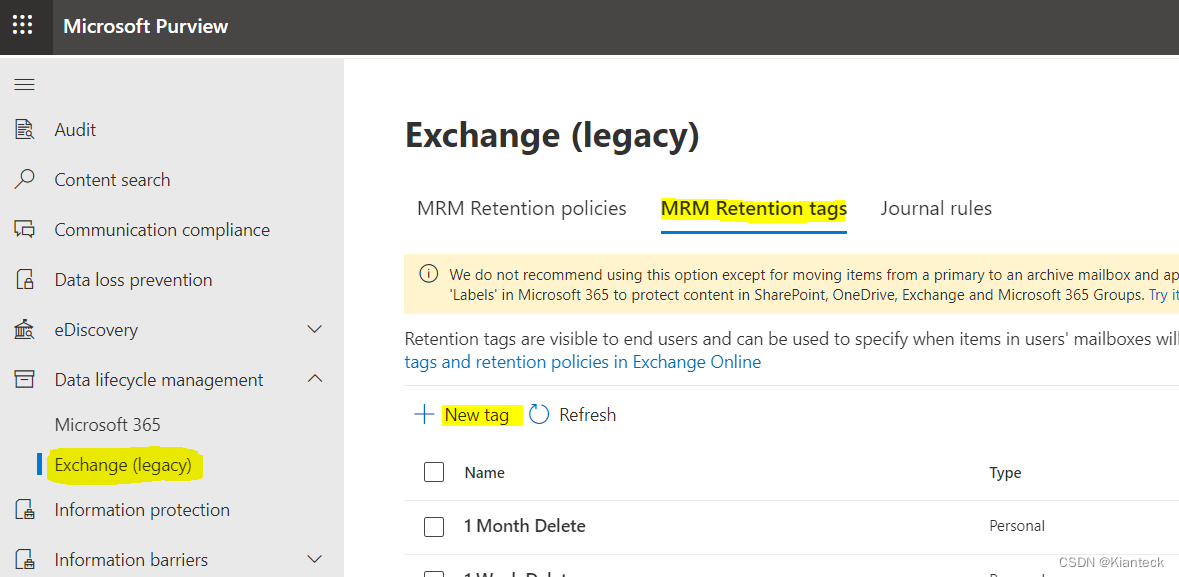Viewport: 1179px width, 577px height.
Task: Open the Journal rules tab
Action: click(x=936, y=208)
